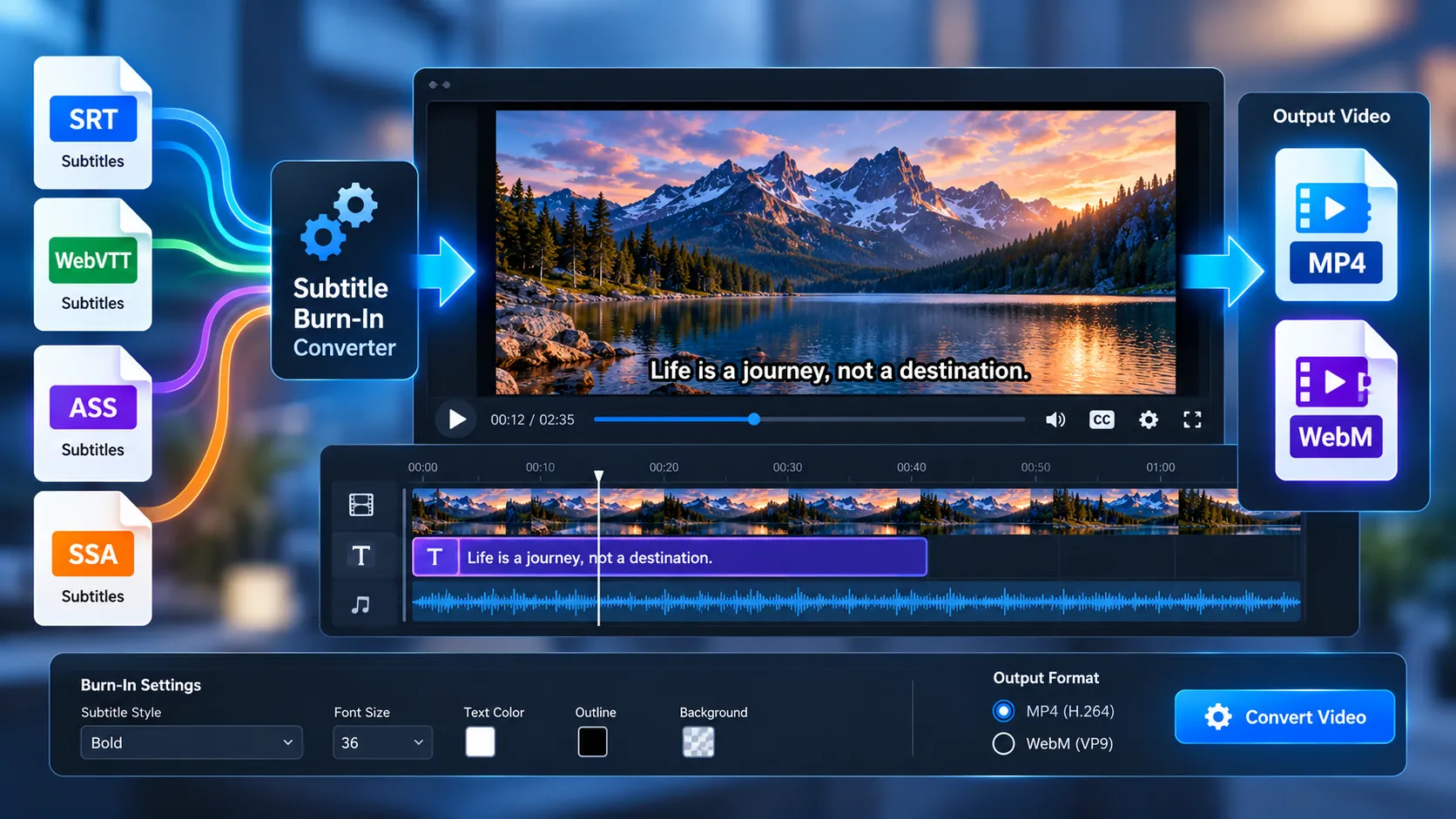
Task: Click the video thumbnail strip track
Action: tap(856, 511)
